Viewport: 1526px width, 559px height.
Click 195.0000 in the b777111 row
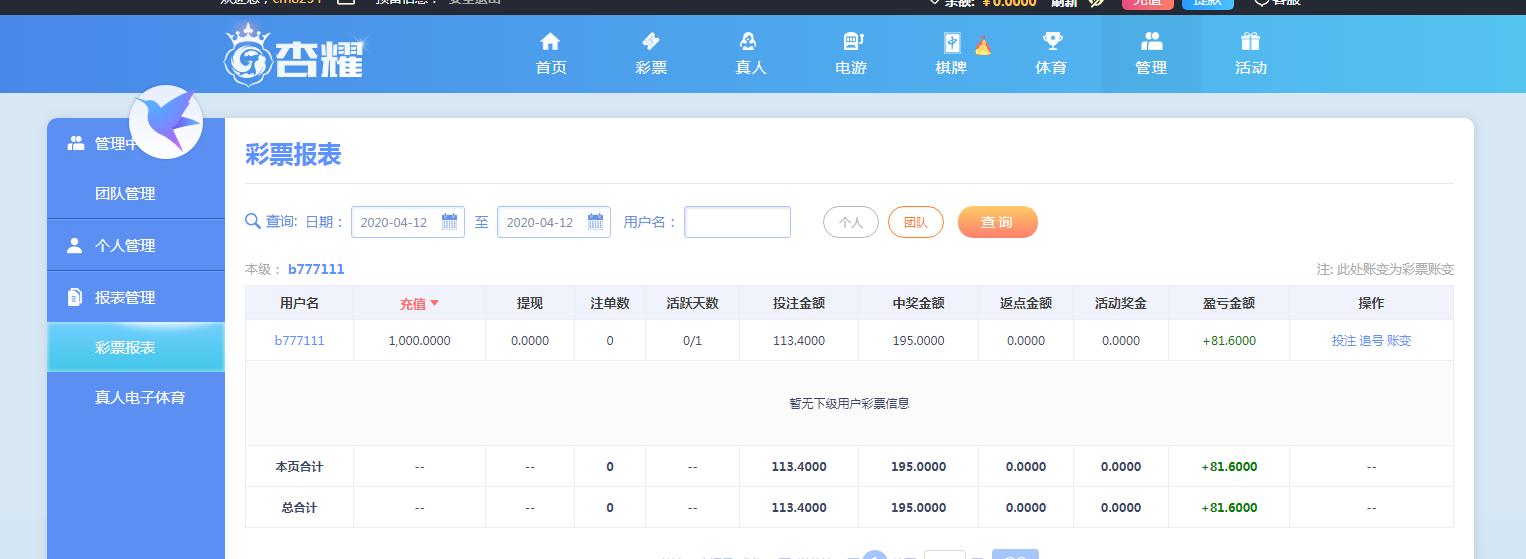(918, 341)
